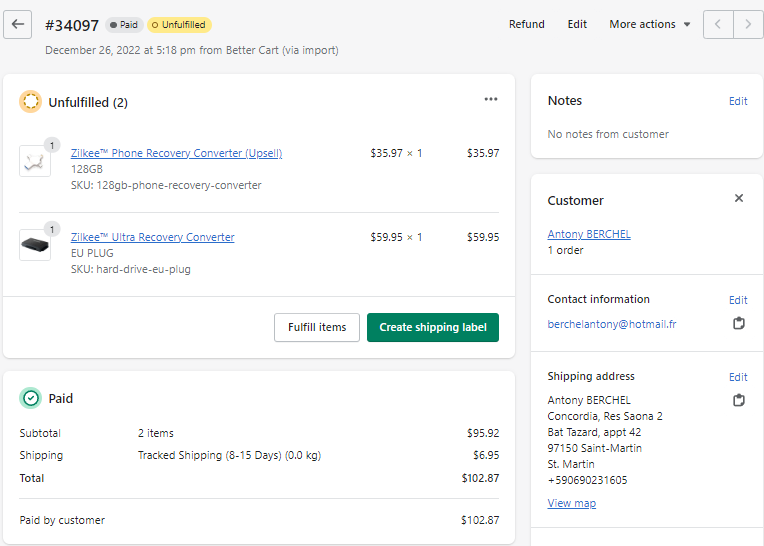The height and width of the screenshot is (546, 764).
Task: Click the green Paid checkmark icon
Action: (x=30, y=398)
